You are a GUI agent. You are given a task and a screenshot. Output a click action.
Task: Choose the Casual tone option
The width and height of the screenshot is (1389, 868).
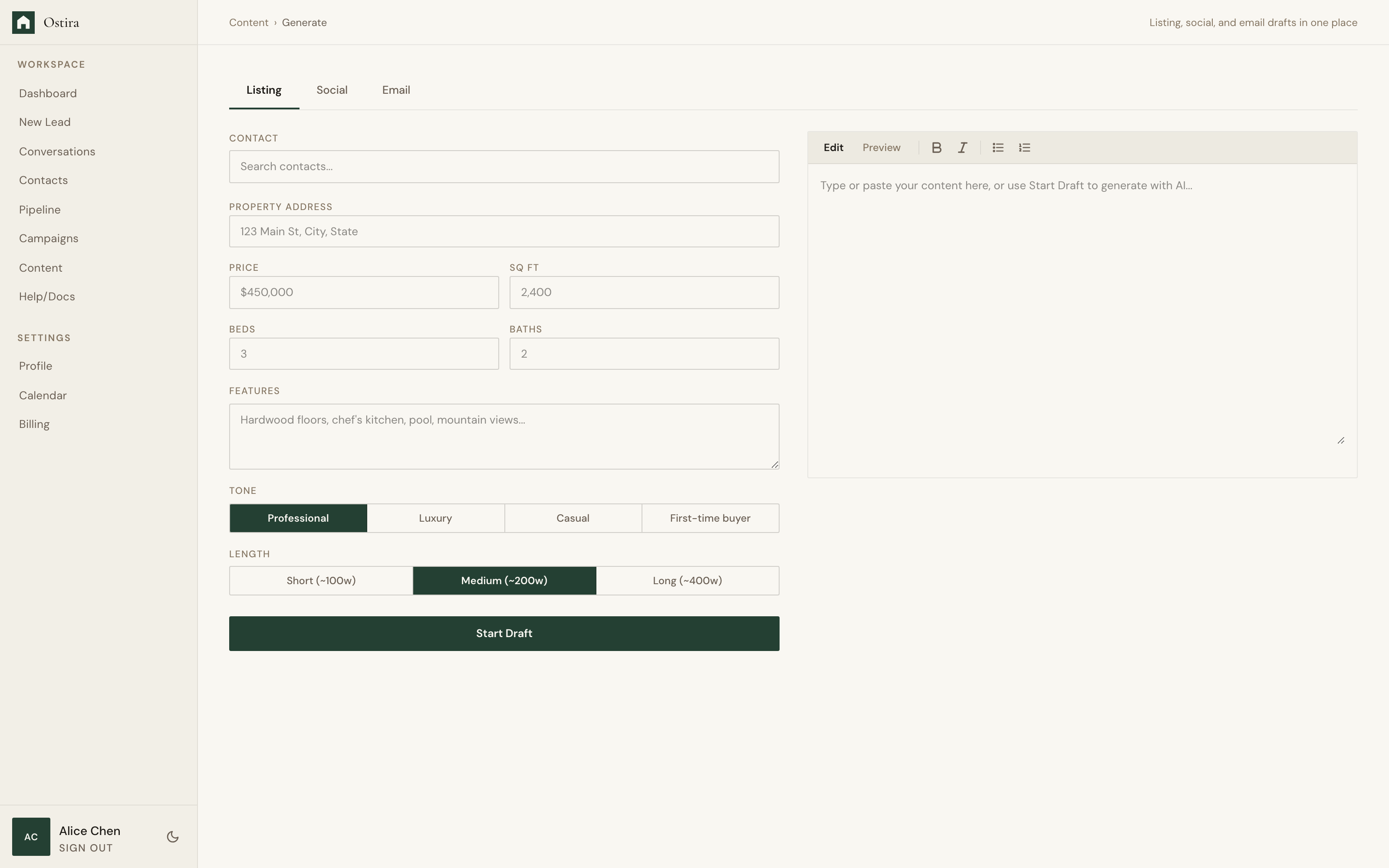pos(573,518)
